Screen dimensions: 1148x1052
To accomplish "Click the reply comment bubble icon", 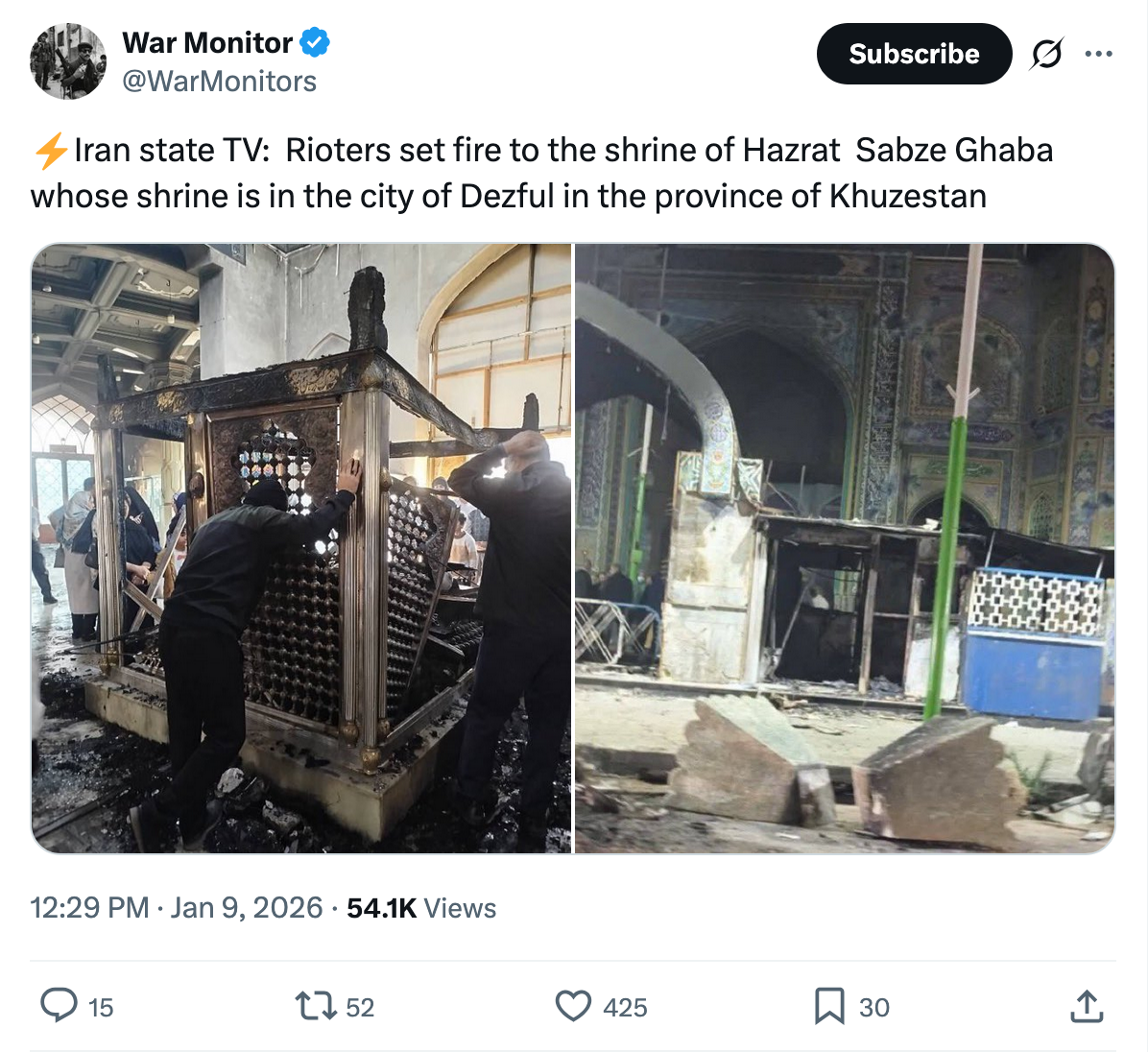I will pos(59,1005).
